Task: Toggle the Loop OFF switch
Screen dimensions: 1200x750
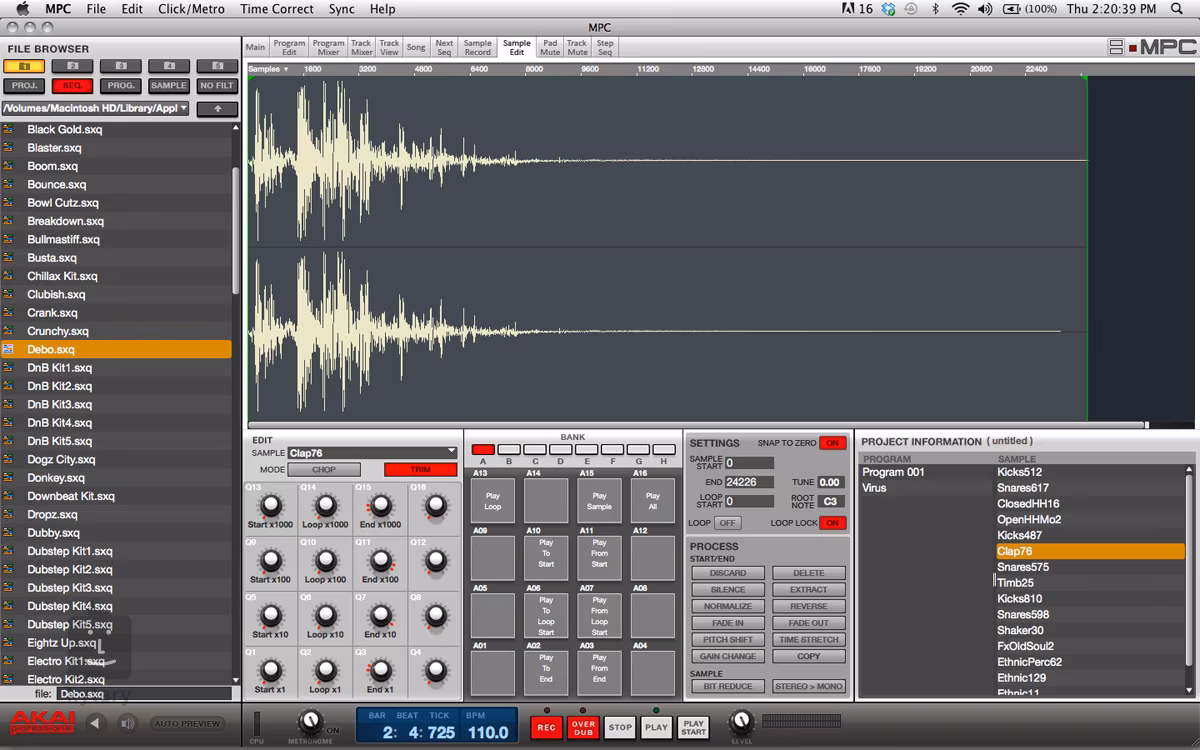Action: (x=727, y=523)
